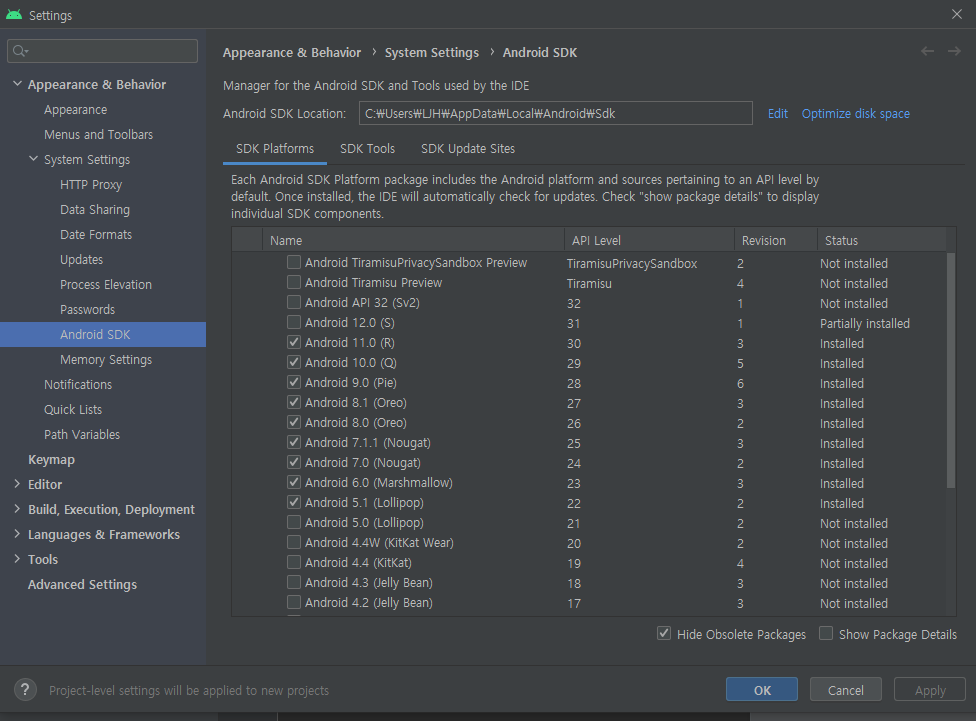This screenshot has height=721, width=976.
Task: Check Android 5.0 (Lollipop) checkbox
Action: (294, 522)
